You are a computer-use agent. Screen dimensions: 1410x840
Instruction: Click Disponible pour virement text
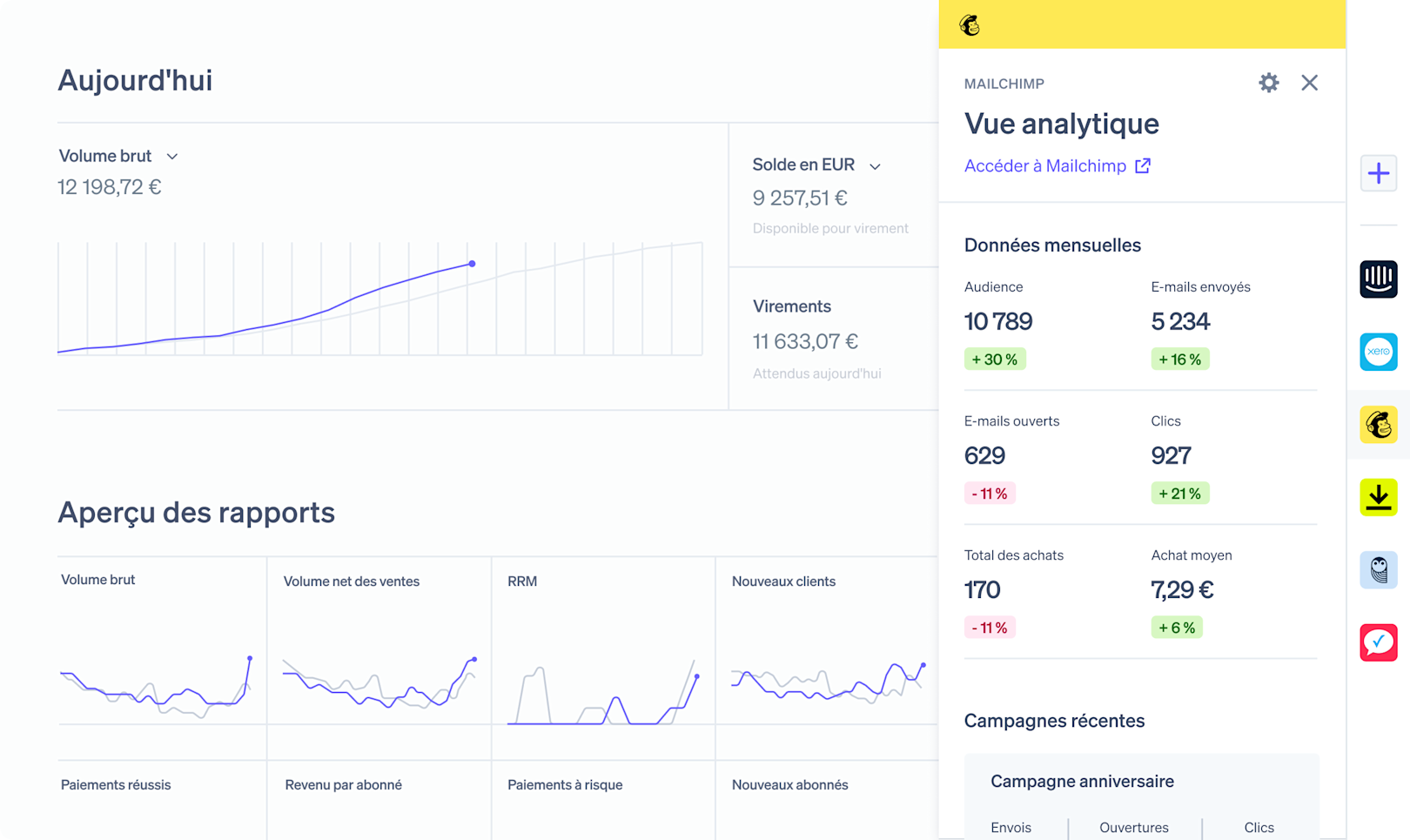pos(830,228)
